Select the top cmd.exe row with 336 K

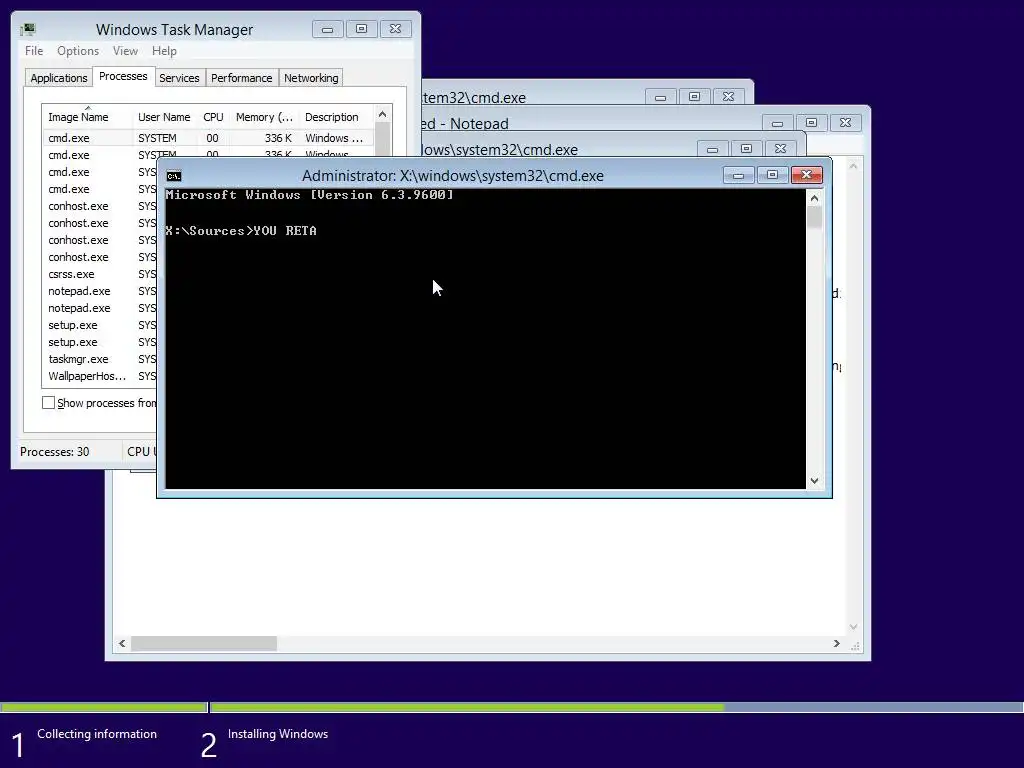click(209, 138)
